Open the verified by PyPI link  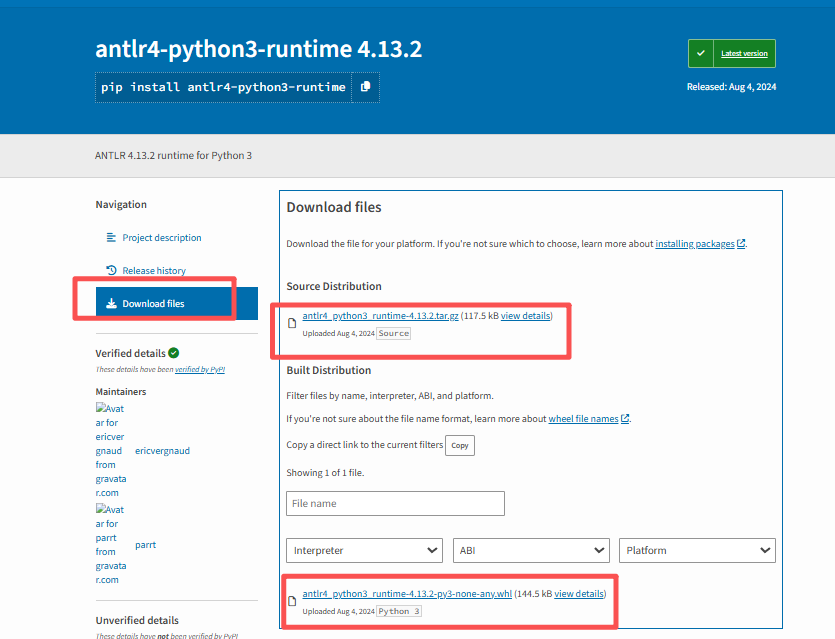pyautogui.click(x=200, y=369)
